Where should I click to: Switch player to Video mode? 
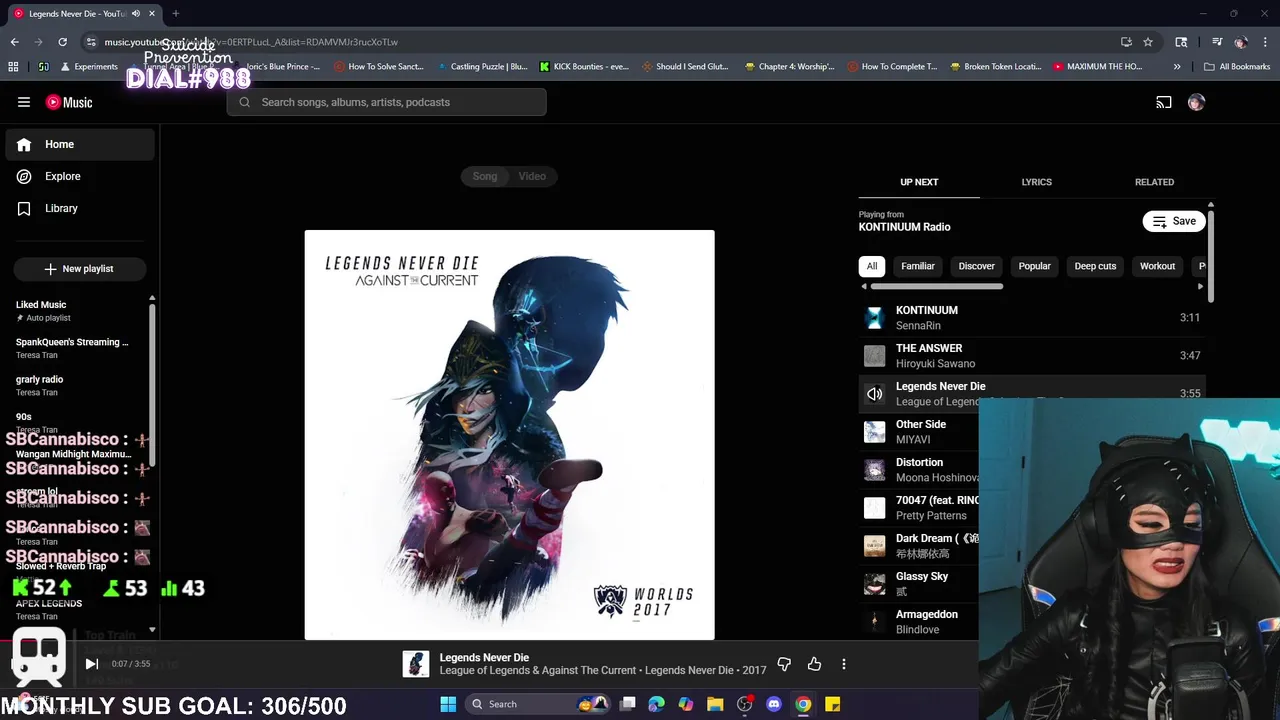tap(532, 176)
